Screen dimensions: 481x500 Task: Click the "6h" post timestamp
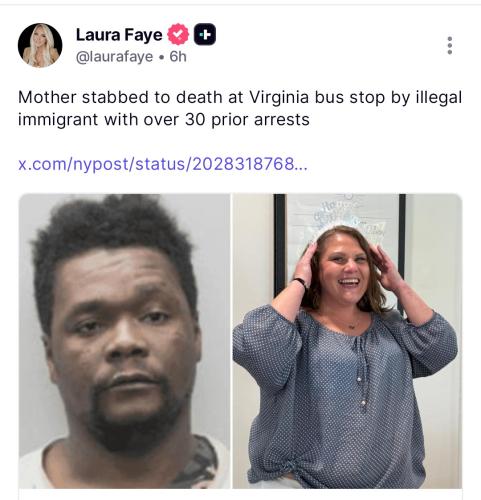[178, 57]
